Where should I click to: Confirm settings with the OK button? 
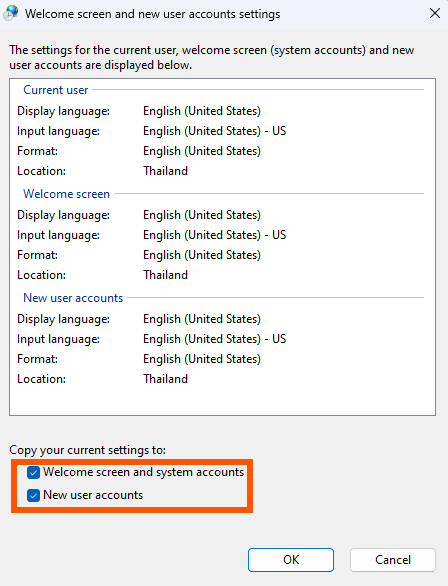[291, 560]
